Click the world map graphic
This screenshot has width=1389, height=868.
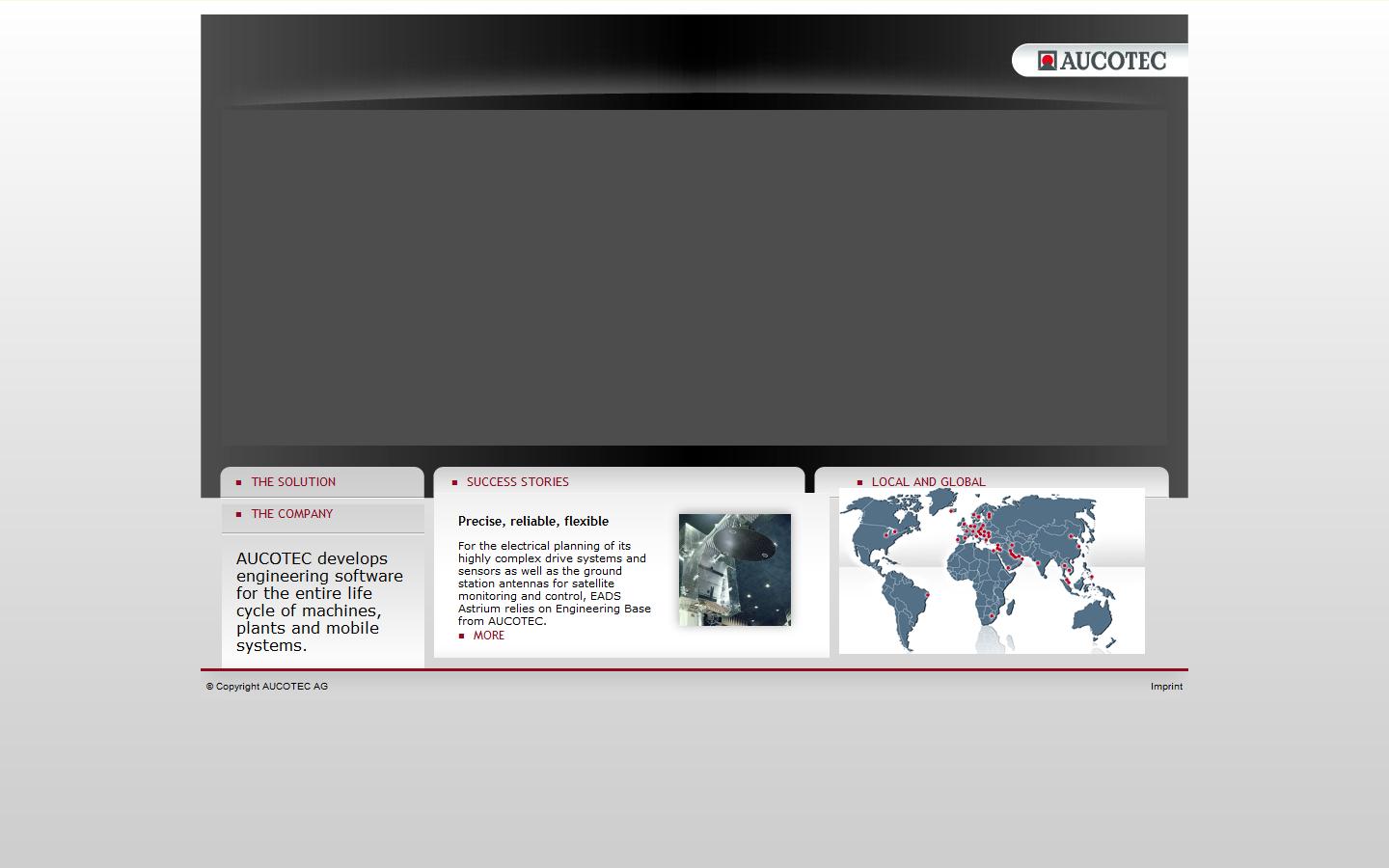click(992, 570)
